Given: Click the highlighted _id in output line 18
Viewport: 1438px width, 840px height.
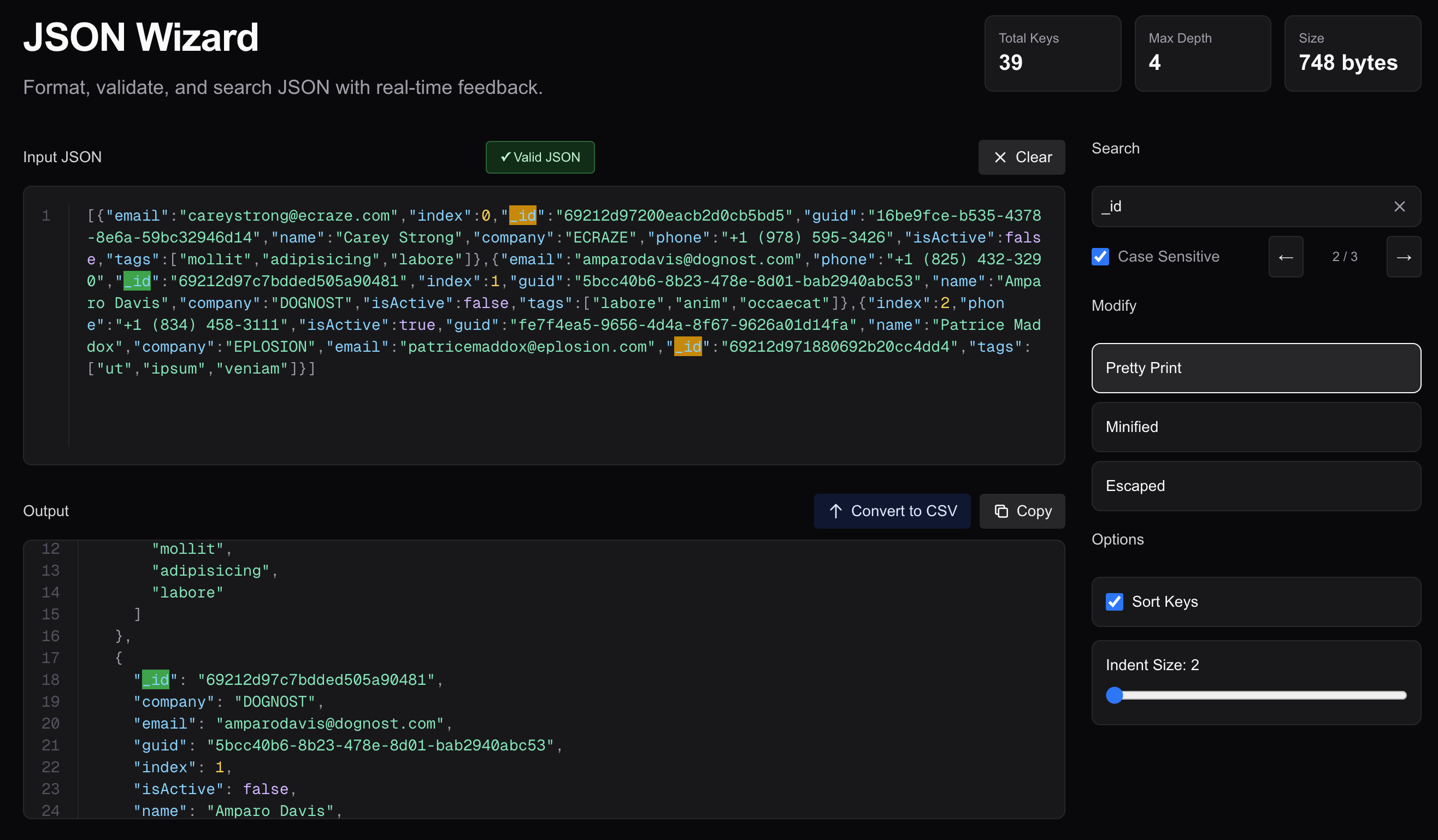Looking at the screenshot, I should [155, 680].
